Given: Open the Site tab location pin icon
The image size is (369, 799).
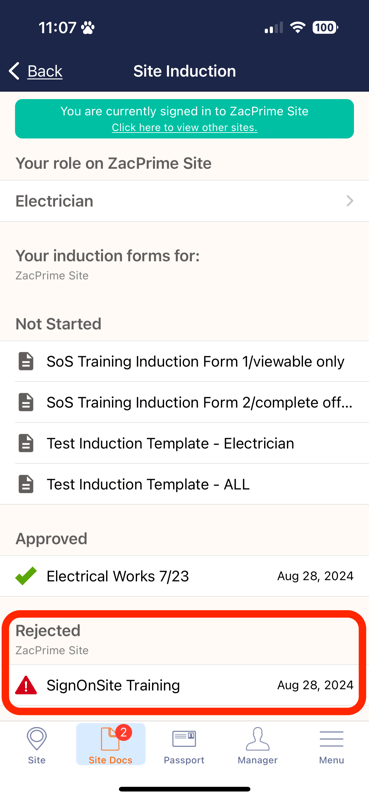Looking at the screenshot, I should 36,739.
